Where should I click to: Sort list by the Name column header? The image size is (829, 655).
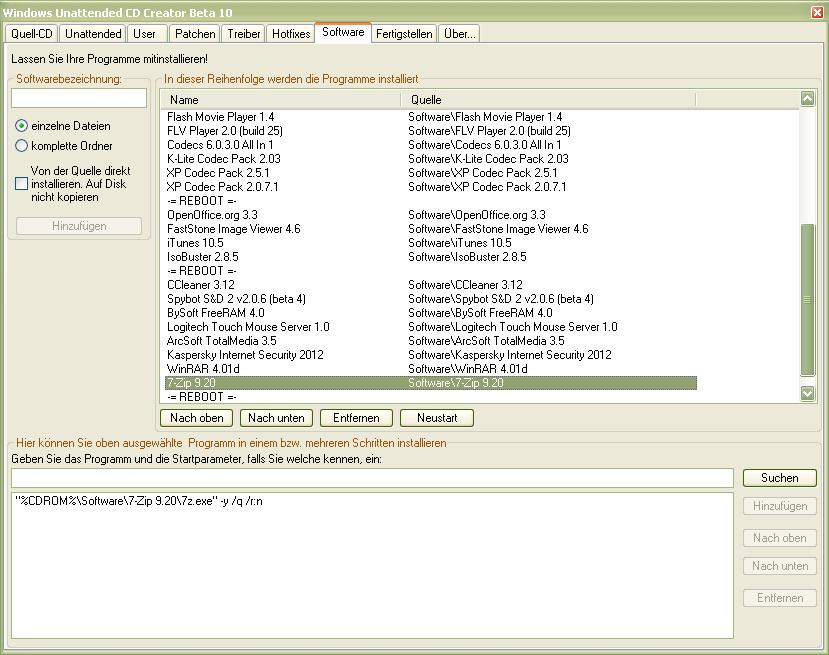pyautogui.click(x=283, y=100)
